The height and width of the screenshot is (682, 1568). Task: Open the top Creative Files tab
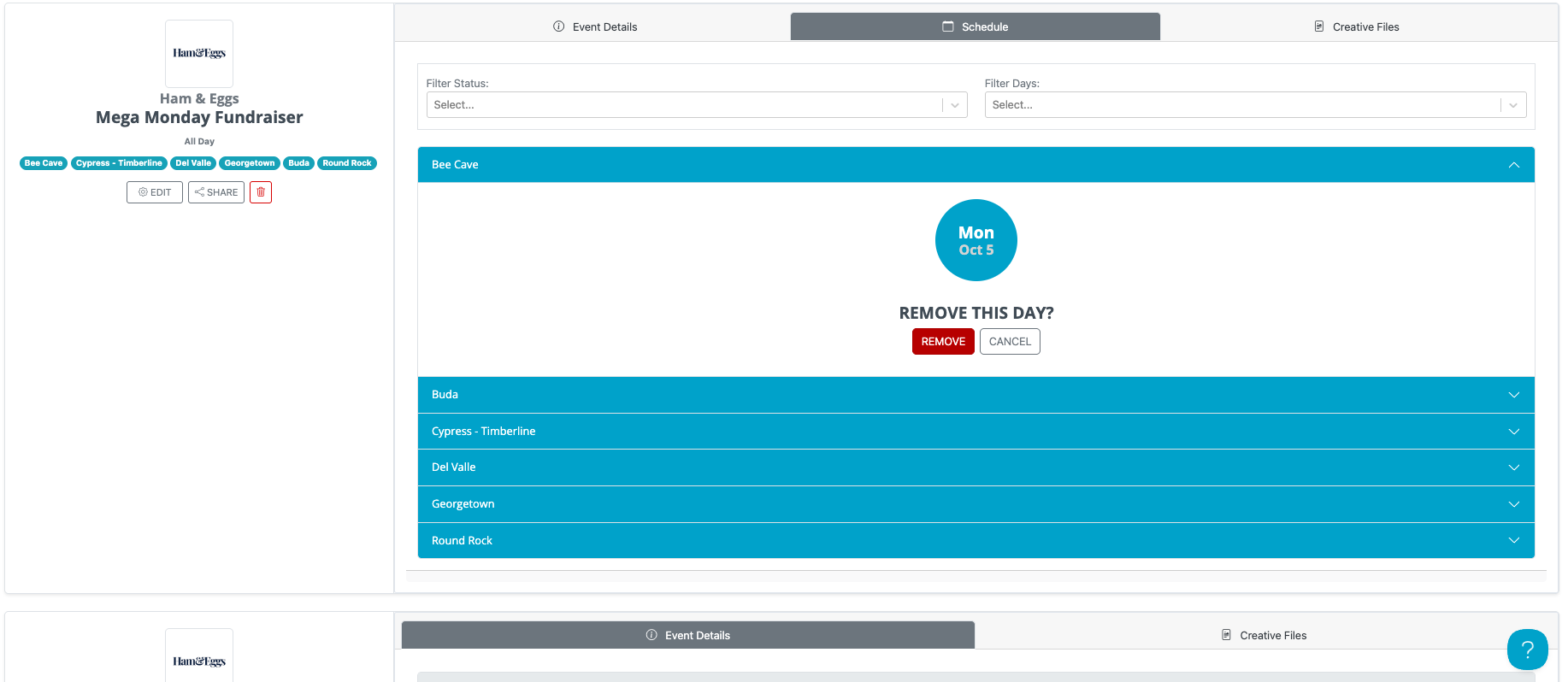[1357, 26]
